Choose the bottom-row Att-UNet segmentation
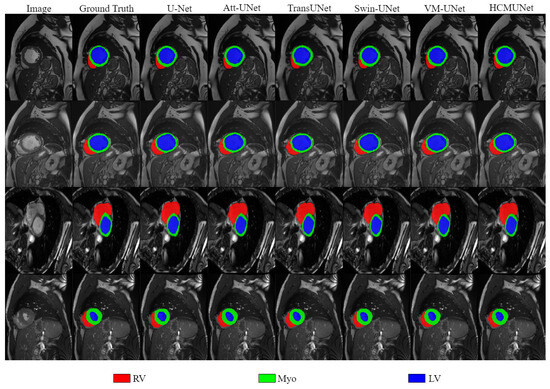 point(242,317)
